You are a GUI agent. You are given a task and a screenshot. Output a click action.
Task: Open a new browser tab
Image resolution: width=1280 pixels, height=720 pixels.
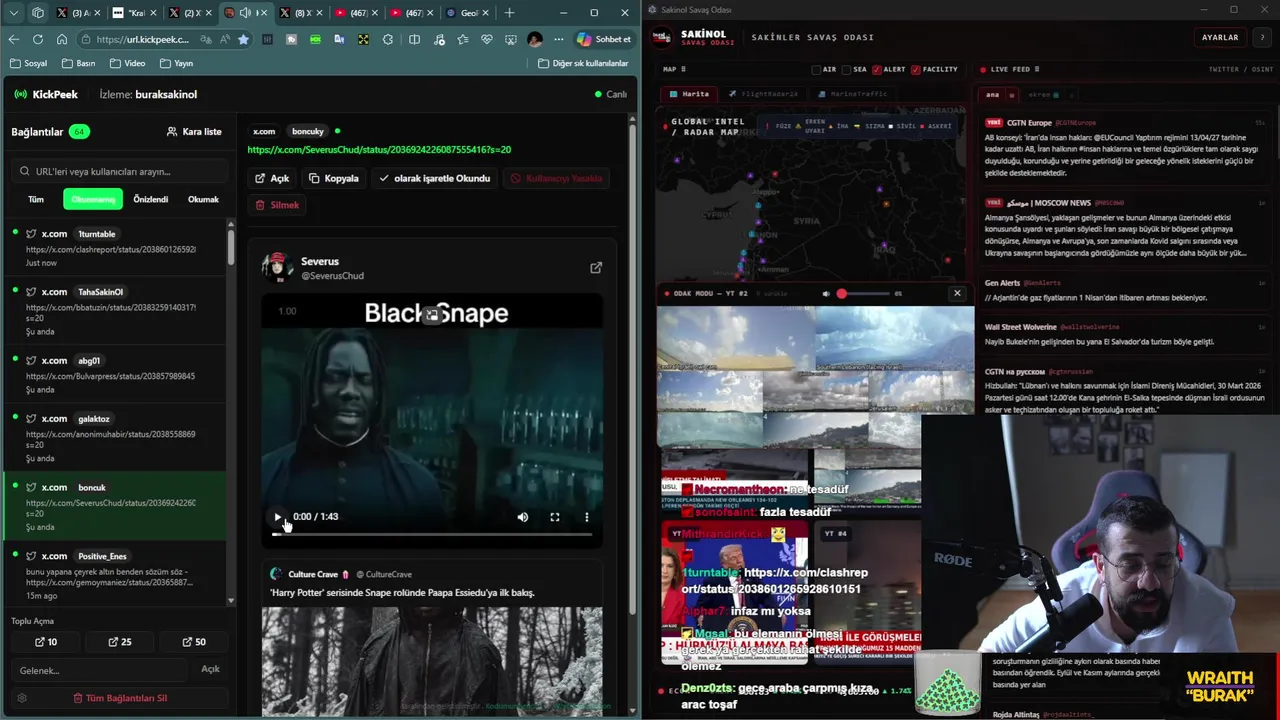click(x=509, y=13)
